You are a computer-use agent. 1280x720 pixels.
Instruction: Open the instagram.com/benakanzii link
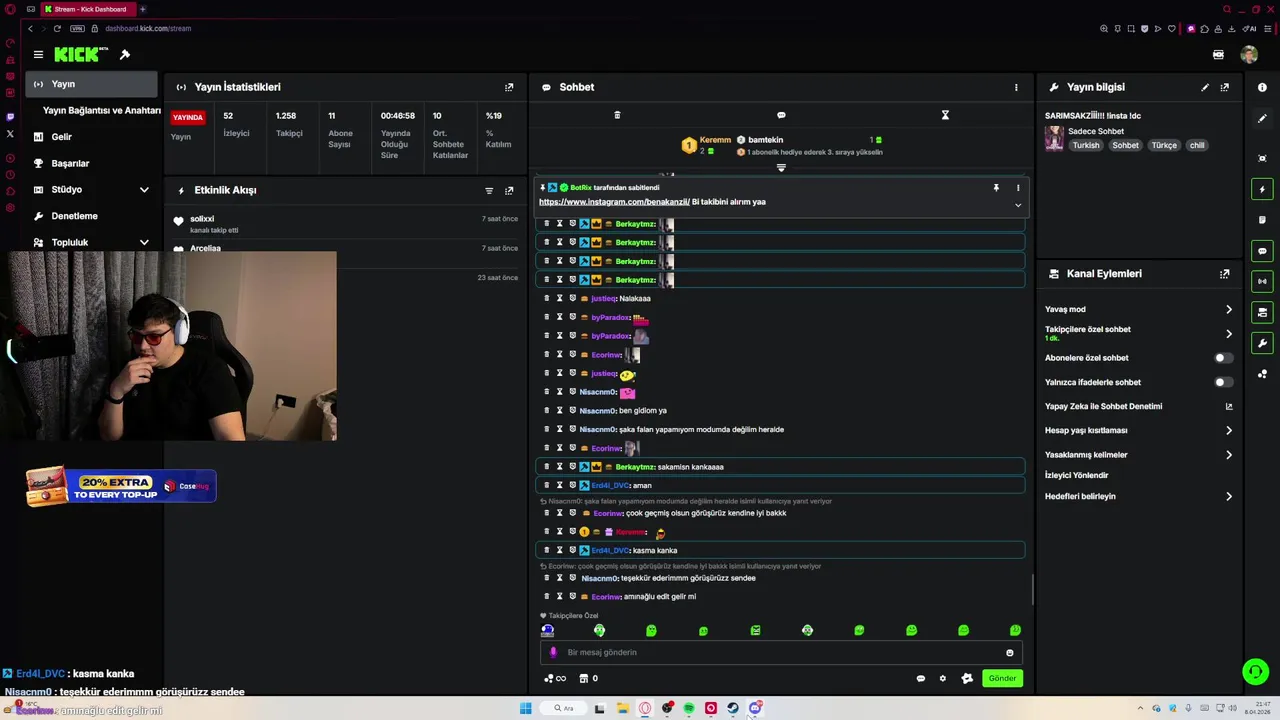pos(614,202)
